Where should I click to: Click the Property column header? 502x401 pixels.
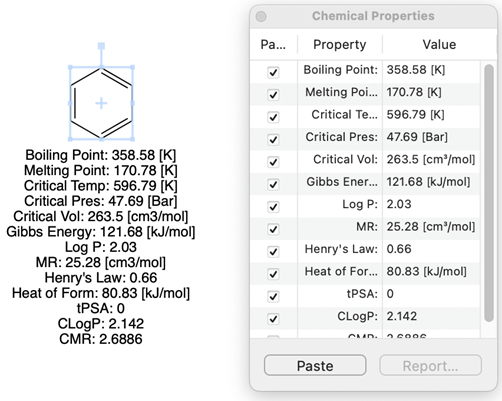pos(340,44)
